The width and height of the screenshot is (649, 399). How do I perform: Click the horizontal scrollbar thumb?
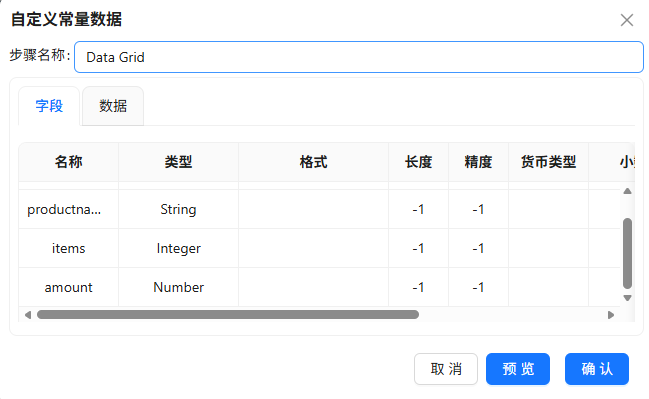(x=228, y=315)
